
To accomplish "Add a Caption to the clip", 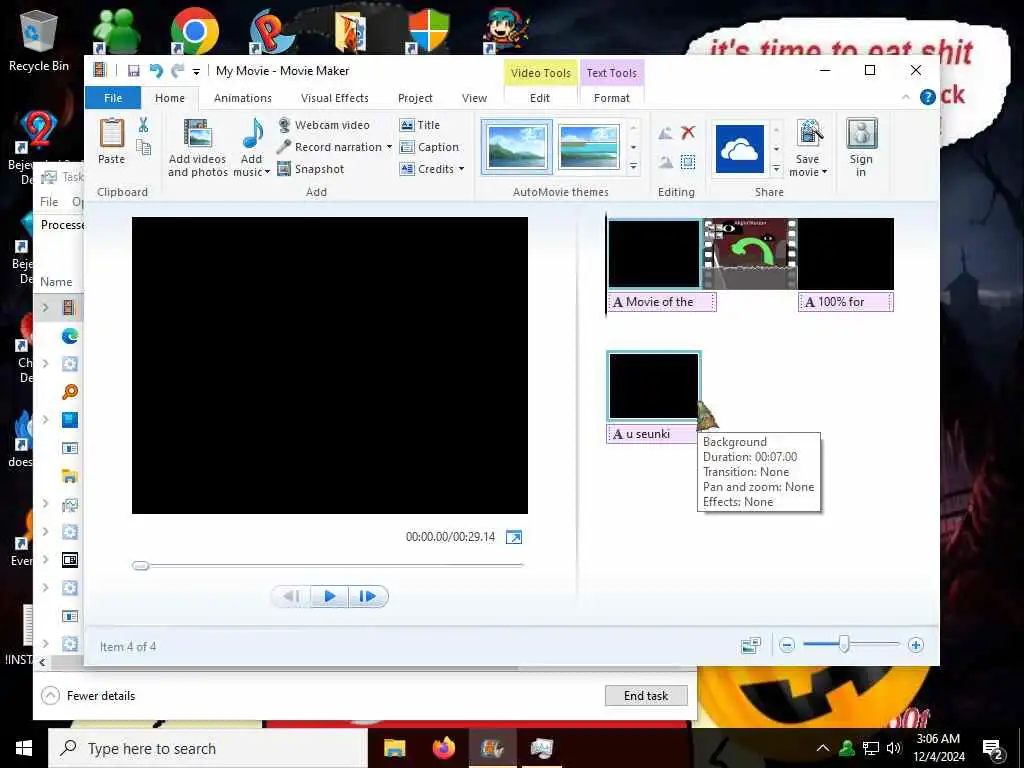I will point(429,147).
